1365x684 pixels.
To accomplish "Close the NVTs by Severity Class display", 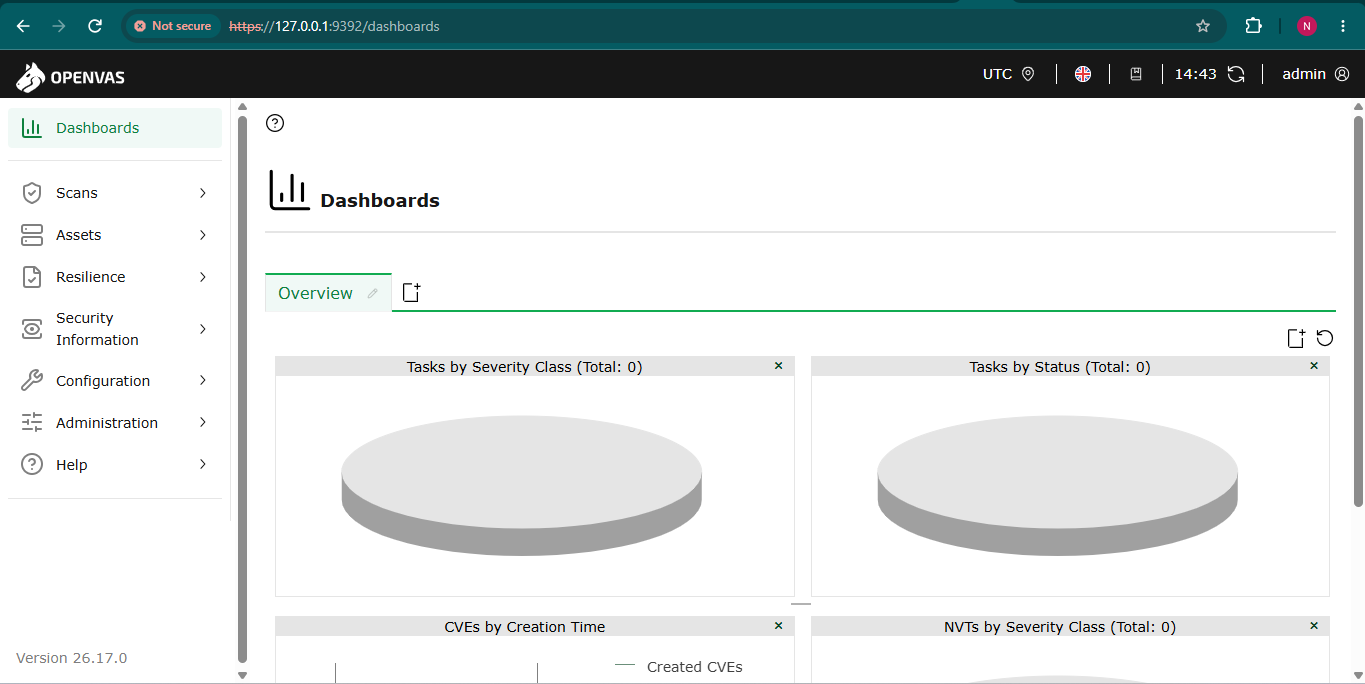I will coord(1314,626).
